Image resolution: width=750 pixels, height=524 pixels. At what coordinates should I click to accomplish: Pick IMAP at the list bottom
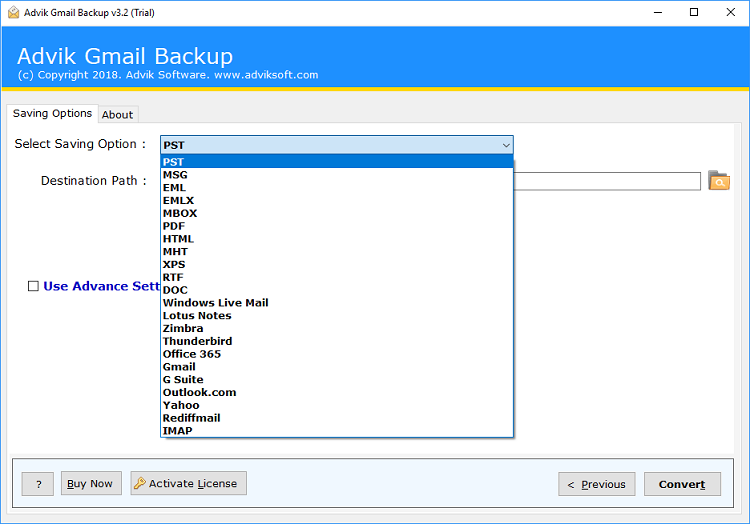(337, 431)
